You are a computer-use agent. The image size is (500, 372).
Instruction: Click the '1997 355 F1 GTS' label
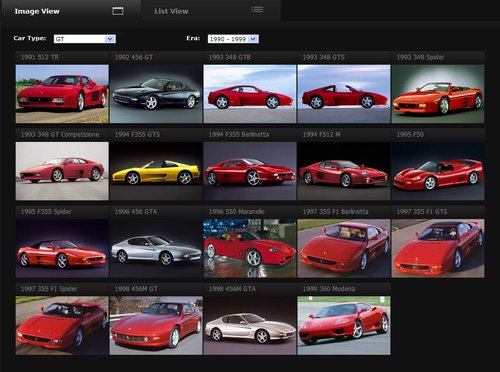pyautogui.click(x=422, y=212)
